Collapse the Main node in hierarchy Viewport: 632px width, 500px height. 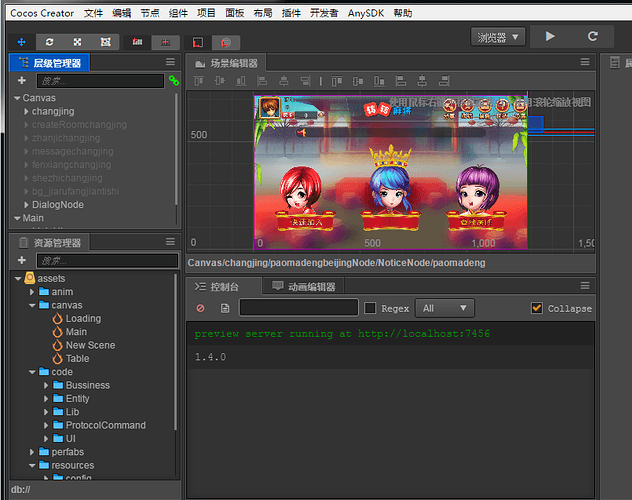(x=17, y=218)
